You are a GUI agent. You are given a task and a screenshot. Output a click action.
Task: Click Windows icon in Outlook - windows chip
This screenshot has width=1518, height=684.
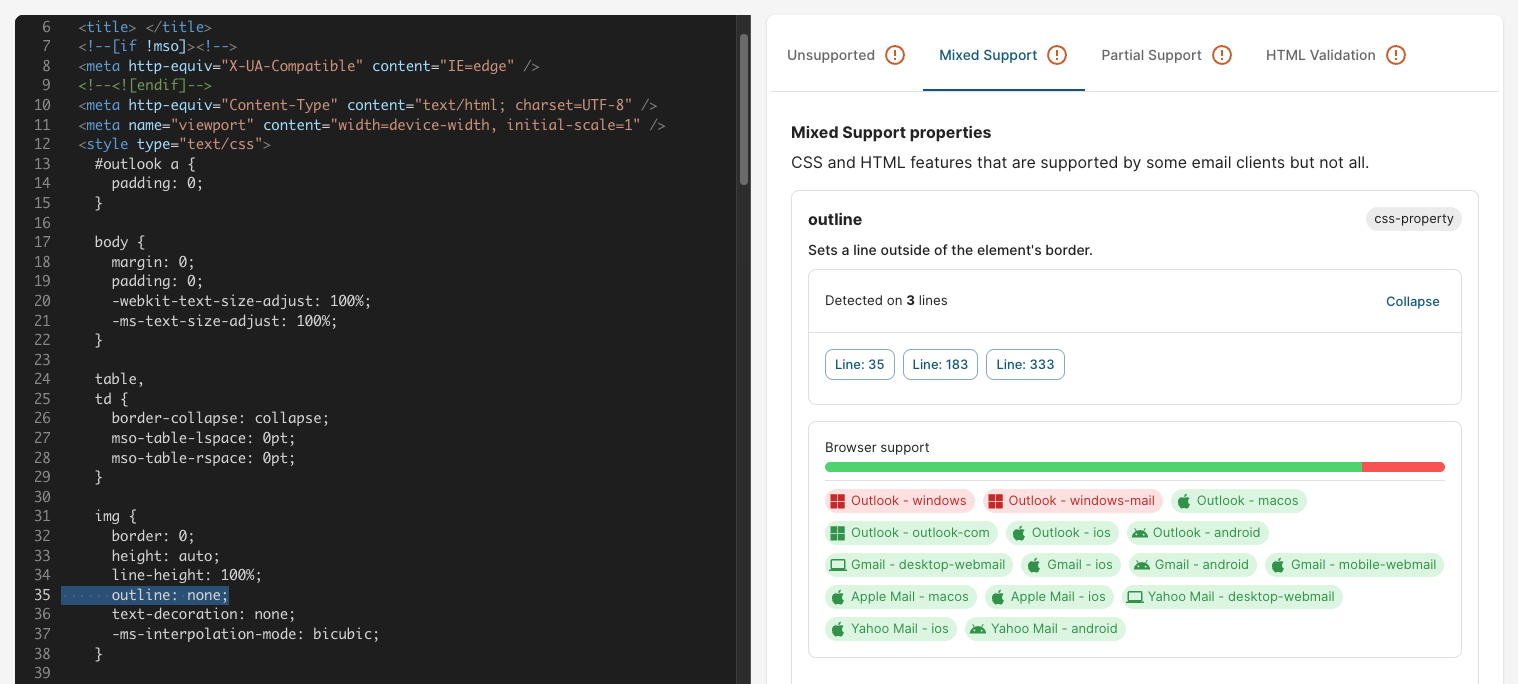(x=838, y=501)
